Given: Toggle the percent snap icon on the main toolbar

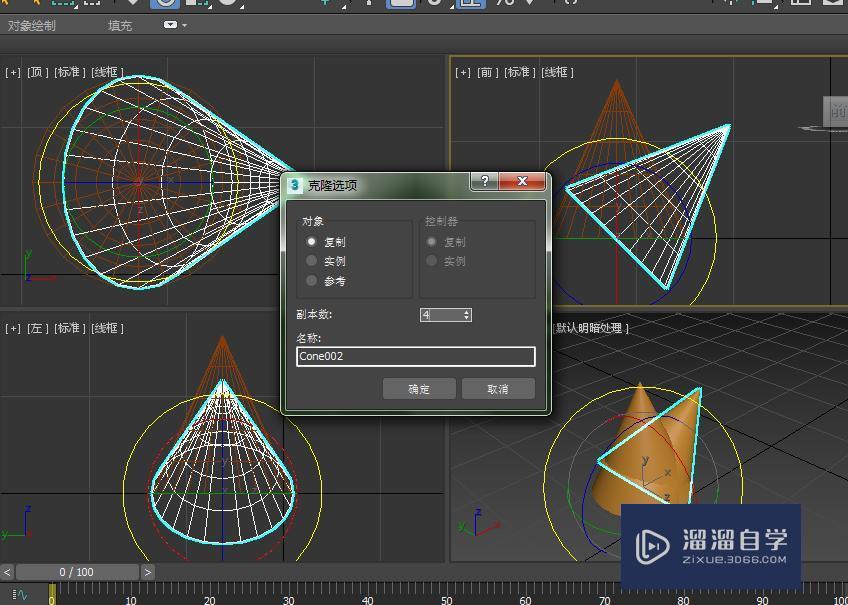Looking at the screenshot, I should pos(505,3).
